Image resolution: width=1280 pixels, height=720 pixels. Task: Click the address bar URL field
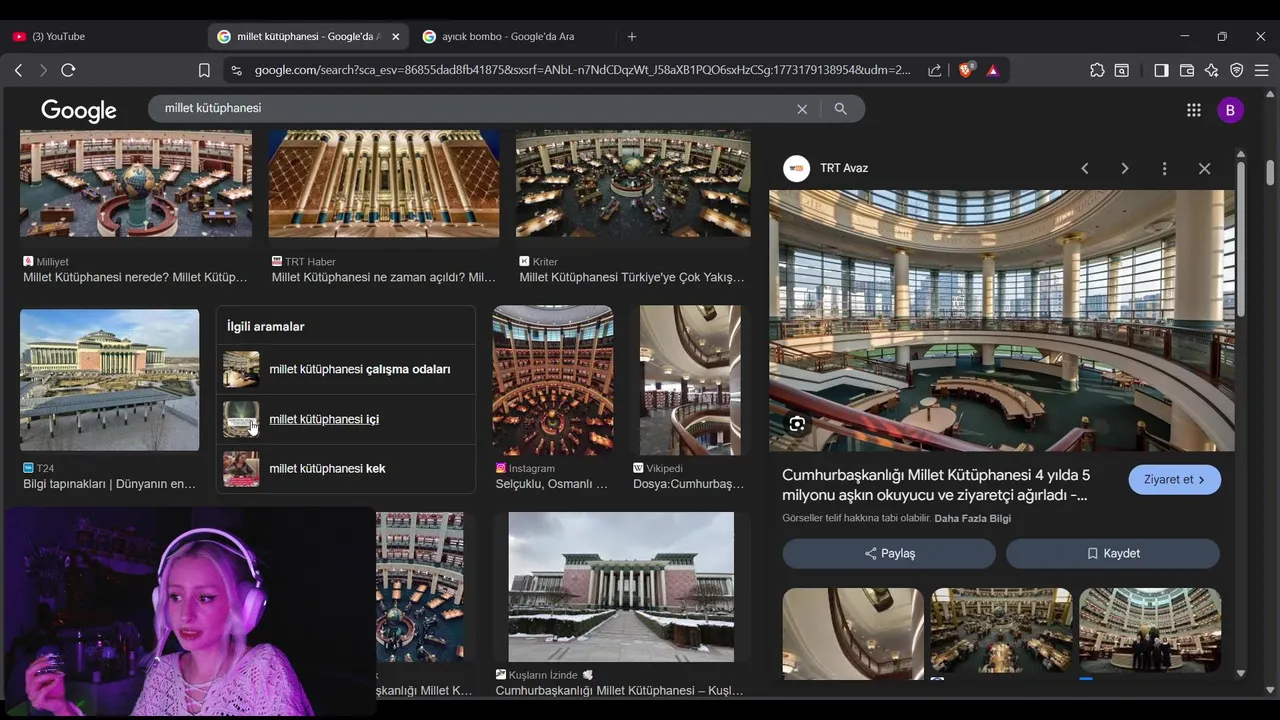tap(582, 70)
